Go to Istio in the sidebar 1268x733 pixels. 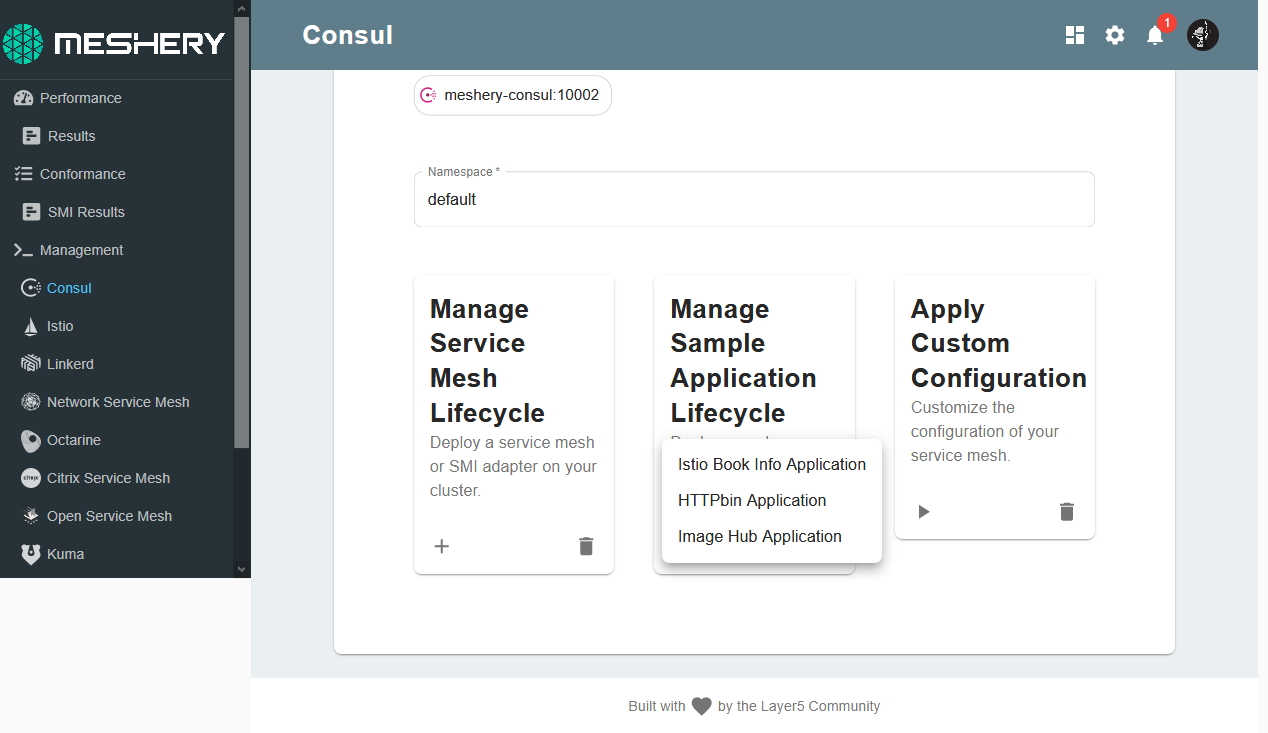[60, 326]
